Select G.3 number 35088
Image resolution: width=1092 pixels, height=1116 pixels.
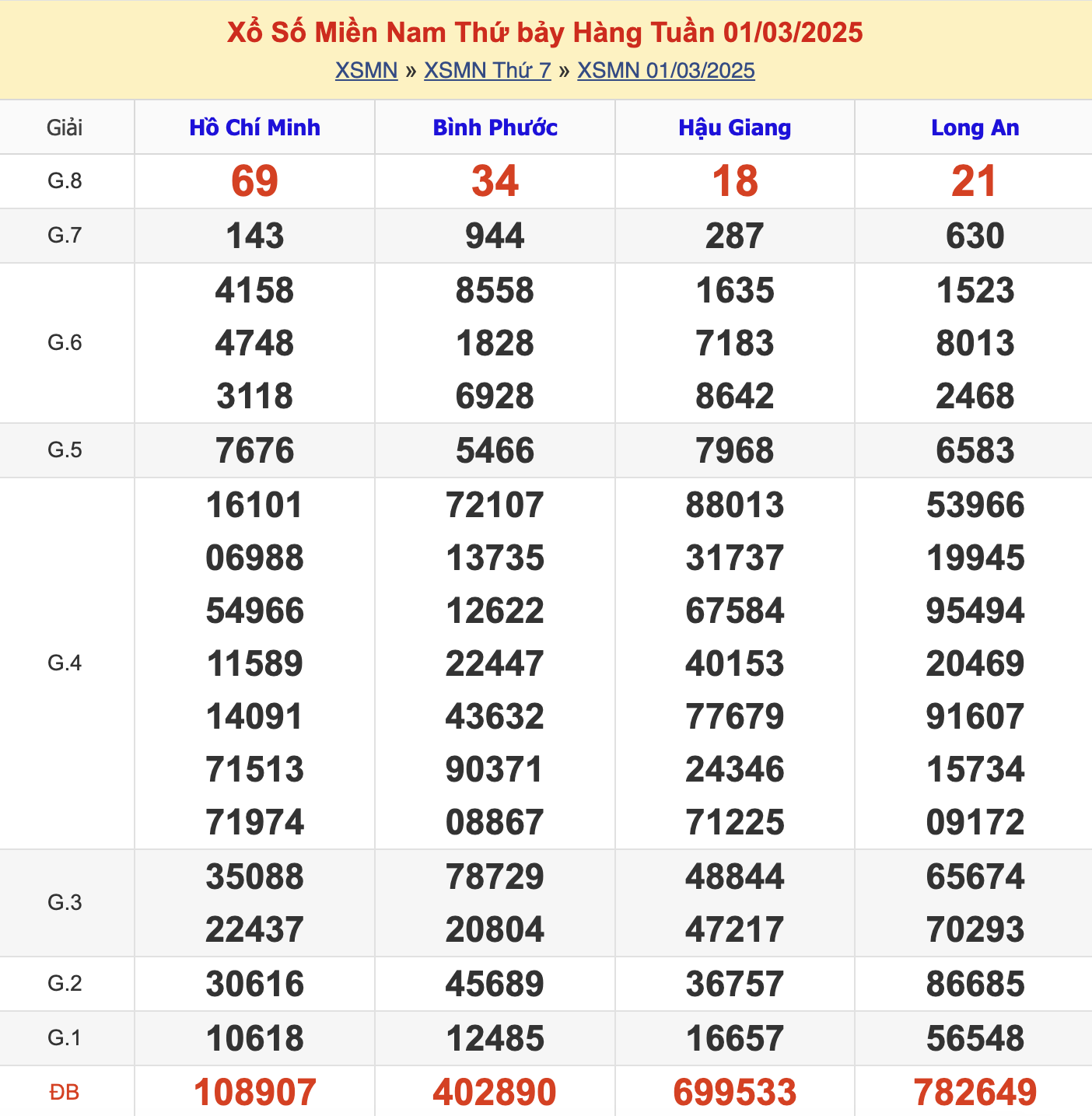pyautogui.click(x=254, y=877)
